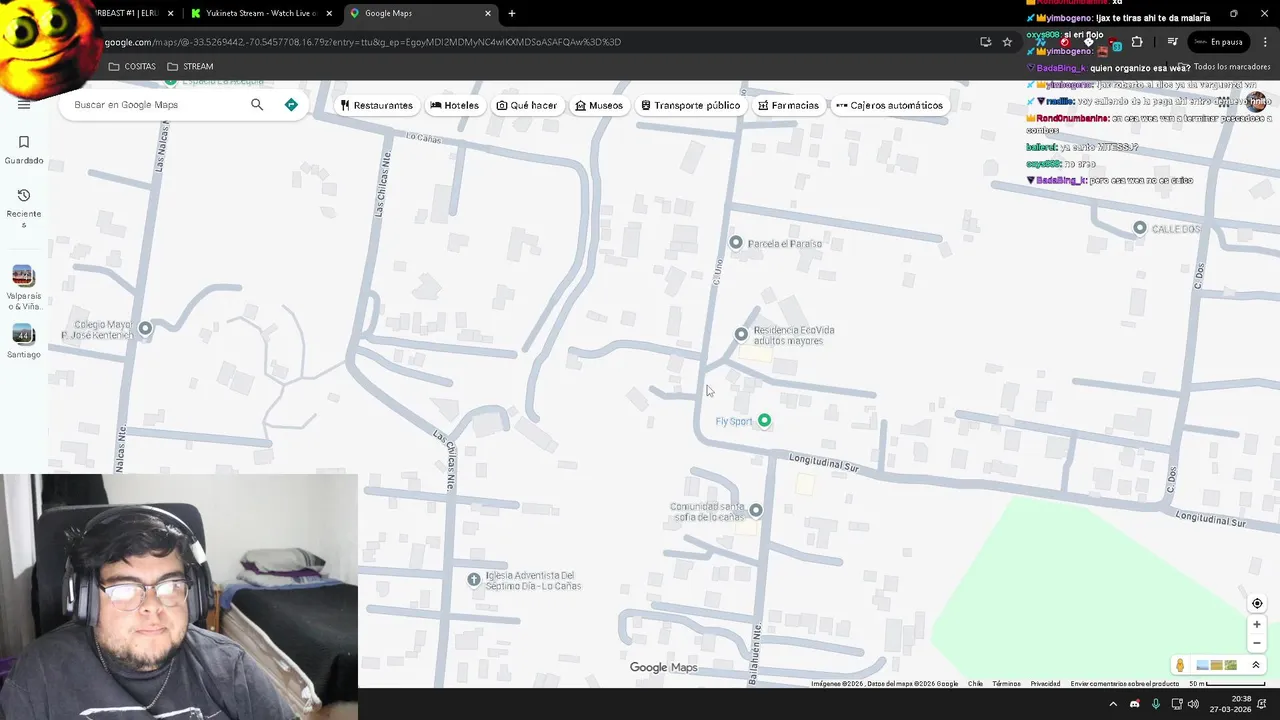Screen dimensions: 1280x720
Task: Filter map by Hoteles
Action: pyautogui.click(x=455, y=105)
